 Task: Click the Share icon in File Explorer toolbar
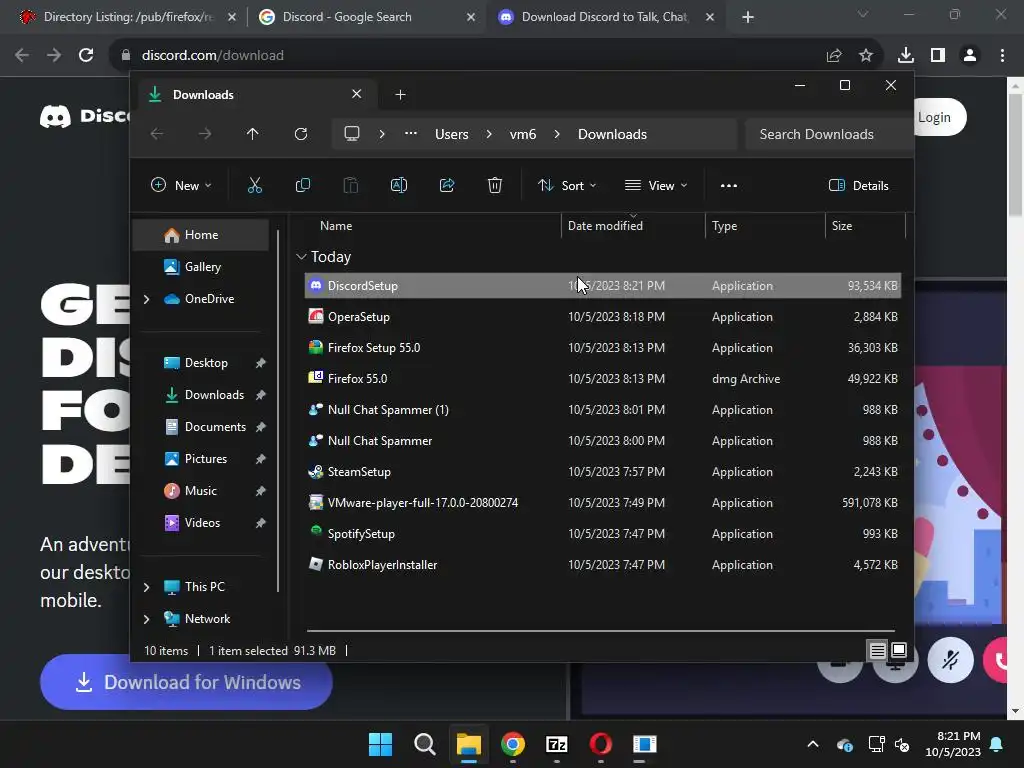[447, 185]
